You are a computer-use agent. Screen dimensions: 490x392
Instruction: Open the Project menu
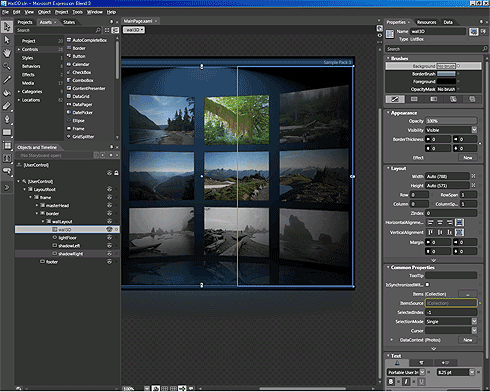[62, 12]
